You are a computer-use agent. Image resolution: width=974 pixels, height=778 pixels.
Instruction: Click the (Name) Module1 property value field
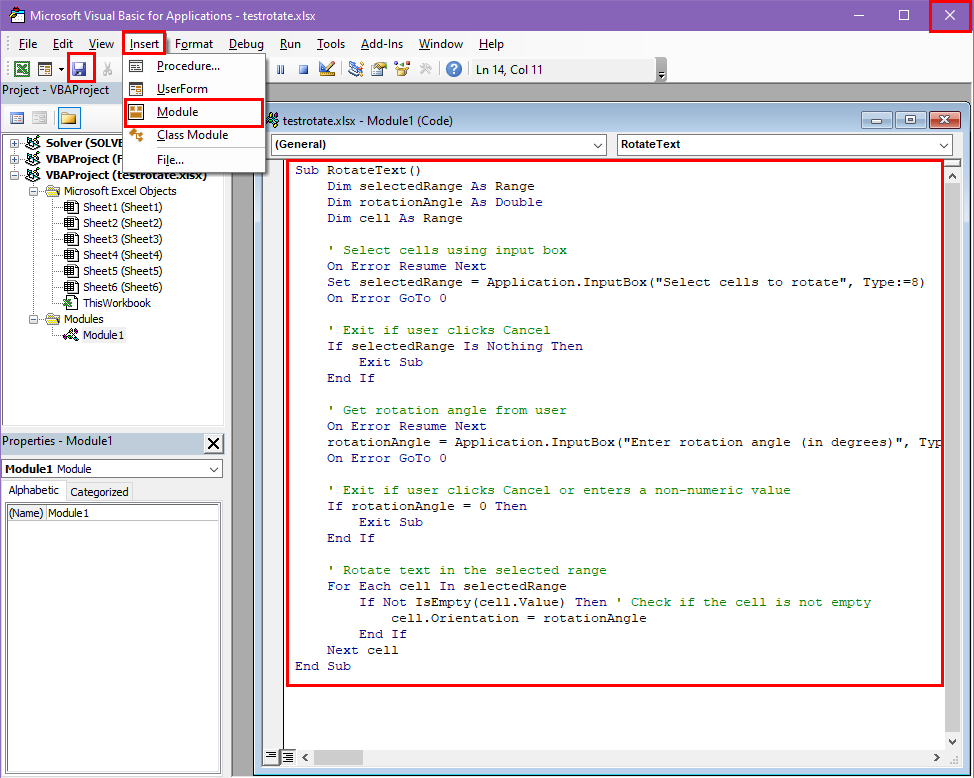[x=132, y=513]
